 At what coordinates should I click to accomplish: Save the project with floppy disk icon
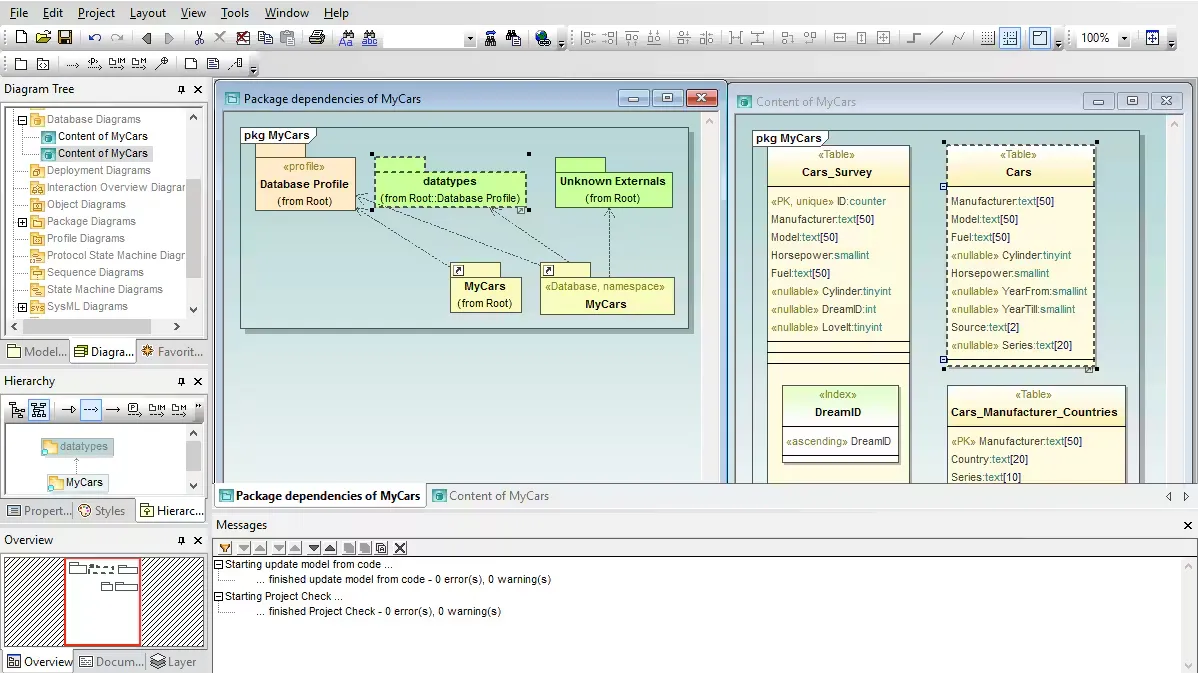[65, 37]
